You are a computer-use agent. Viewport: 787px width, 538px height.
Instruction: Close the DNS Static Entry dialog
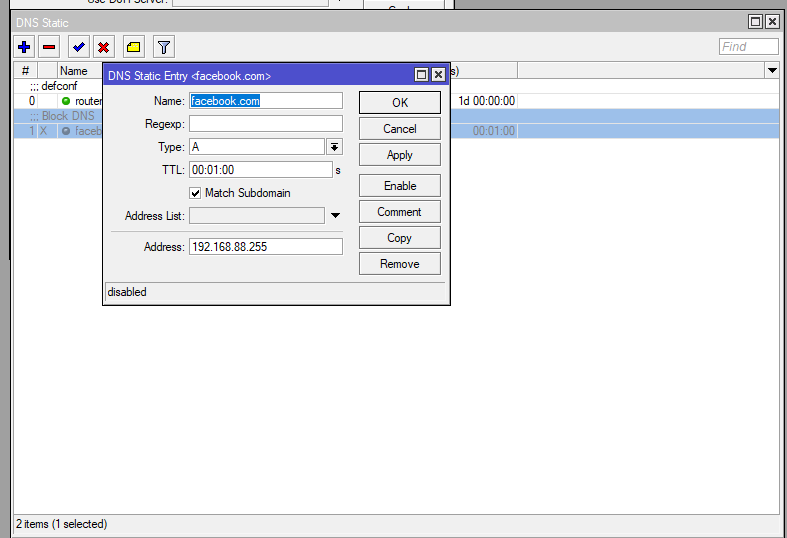438,75
